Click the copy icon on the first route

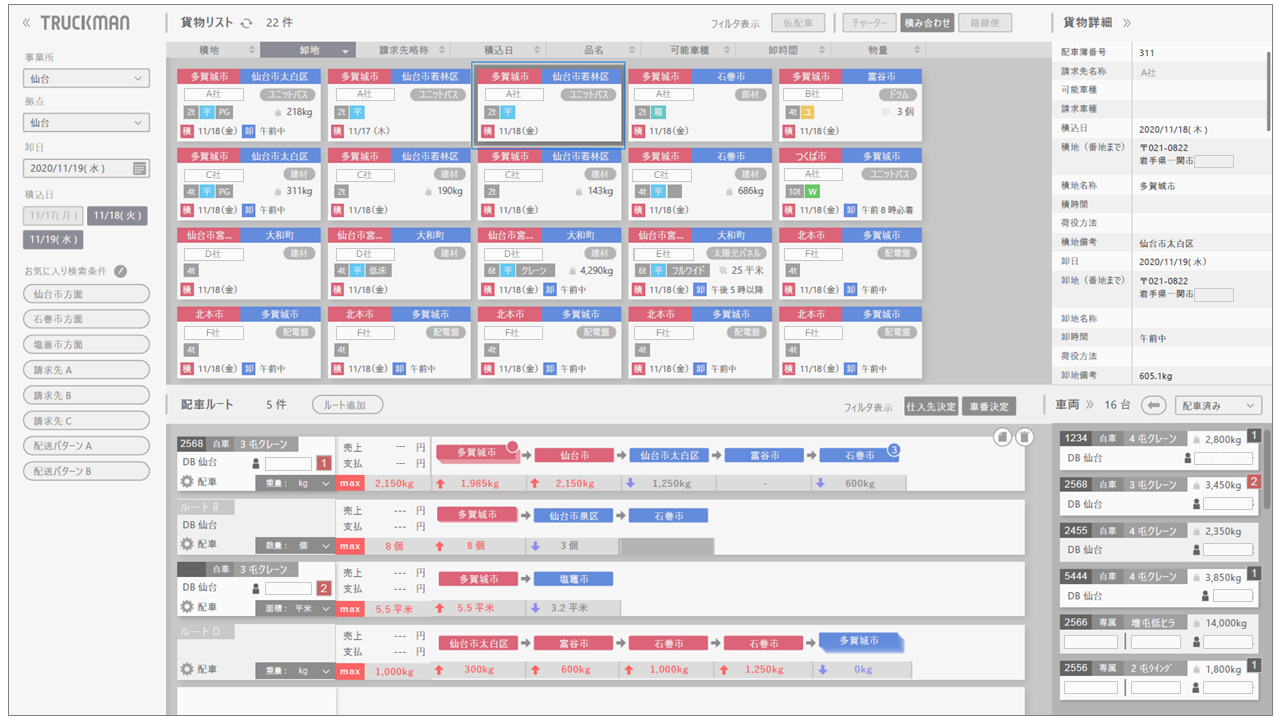point(1002,437)
